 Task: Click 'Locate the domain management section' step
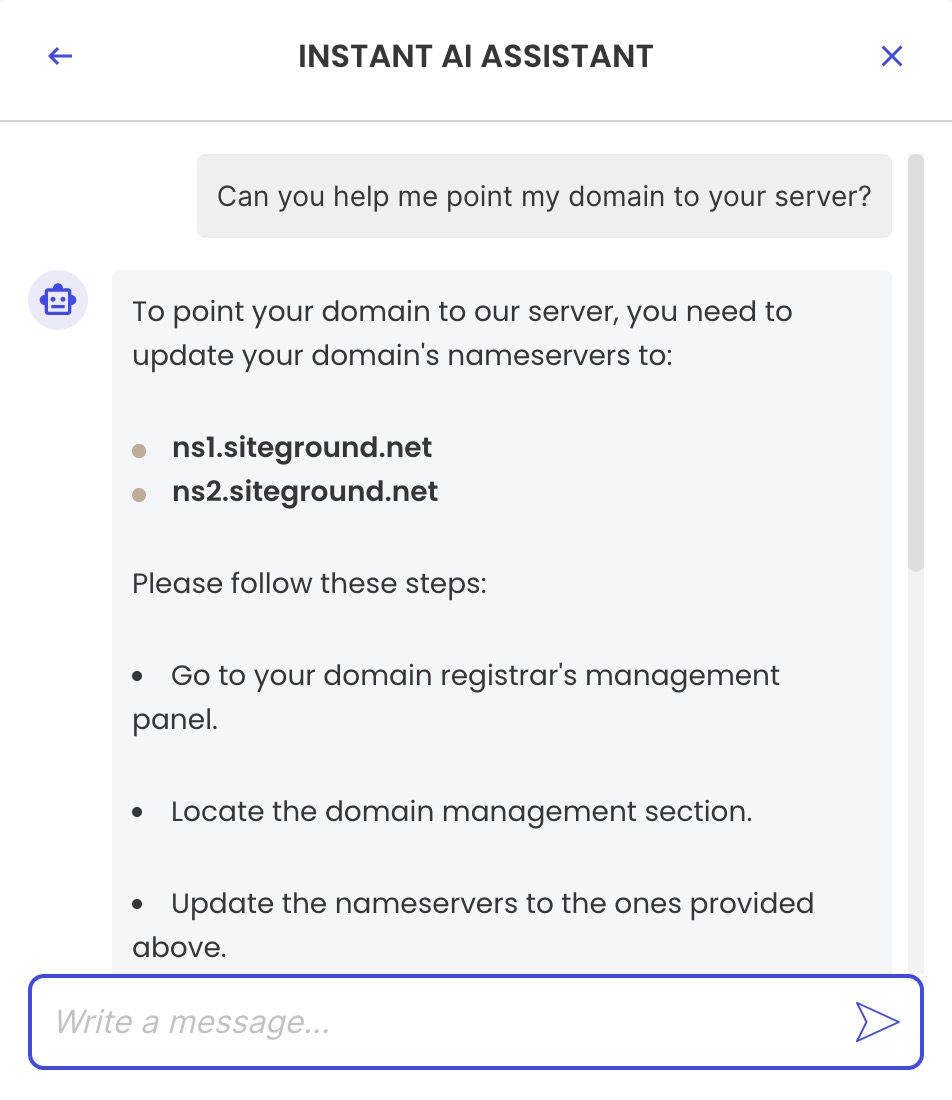point(462,812)
